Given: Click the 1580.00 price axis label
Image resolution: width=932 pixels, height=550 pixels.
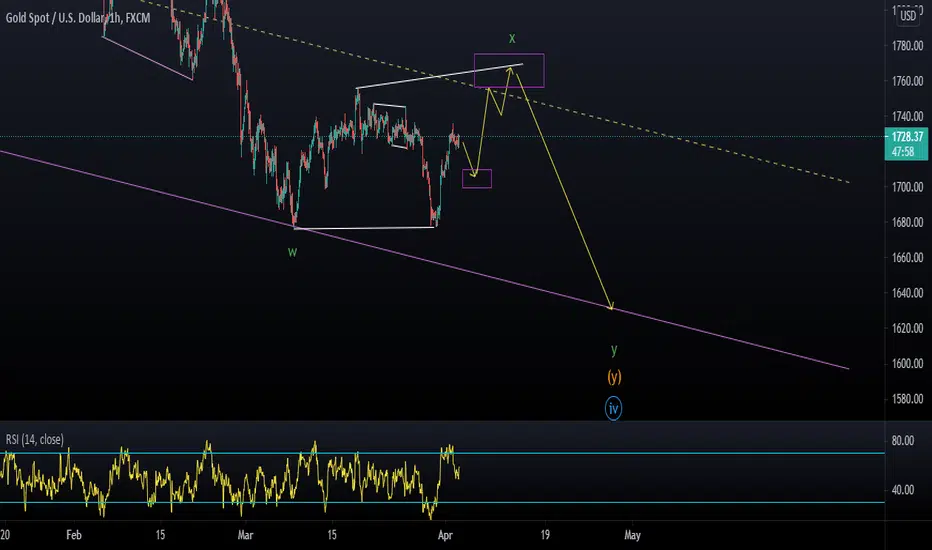Looking at the screenshot, I should [x=908, y=399].
